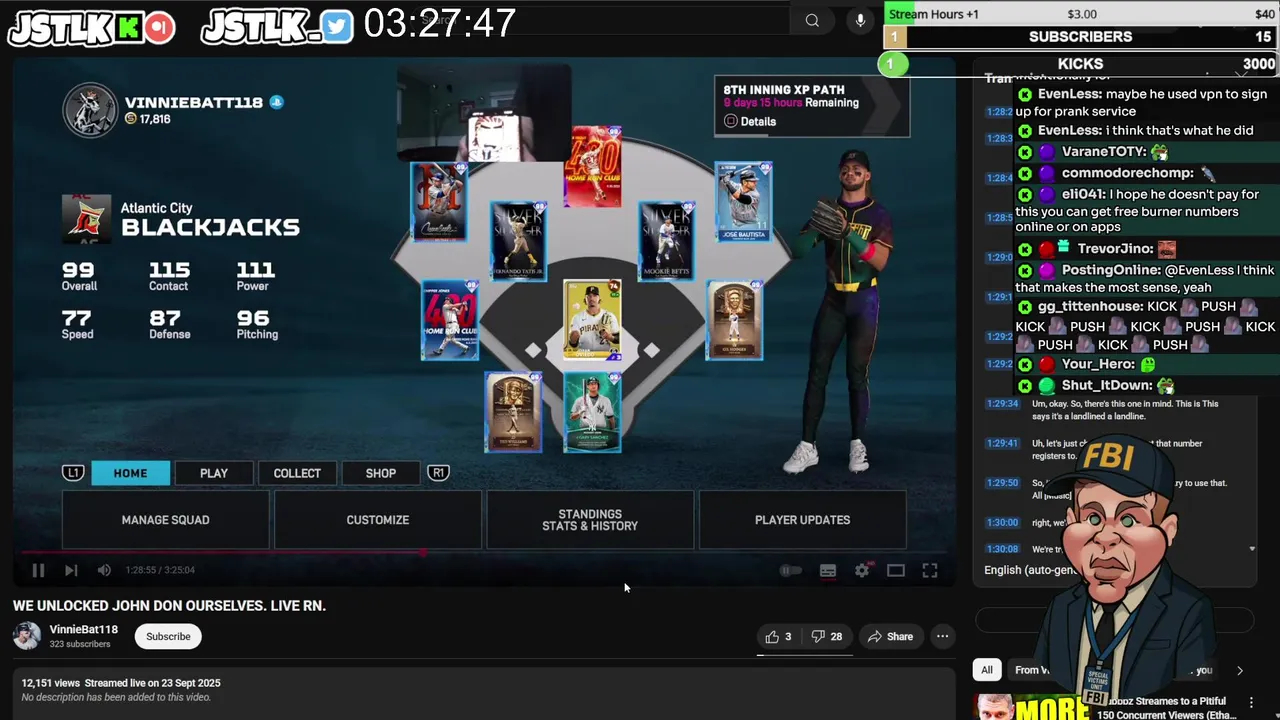The width and height of the screenshot is (1280, 720).
Task: Subscribe to VinnieBat118 channel
Action: point(168,636)
